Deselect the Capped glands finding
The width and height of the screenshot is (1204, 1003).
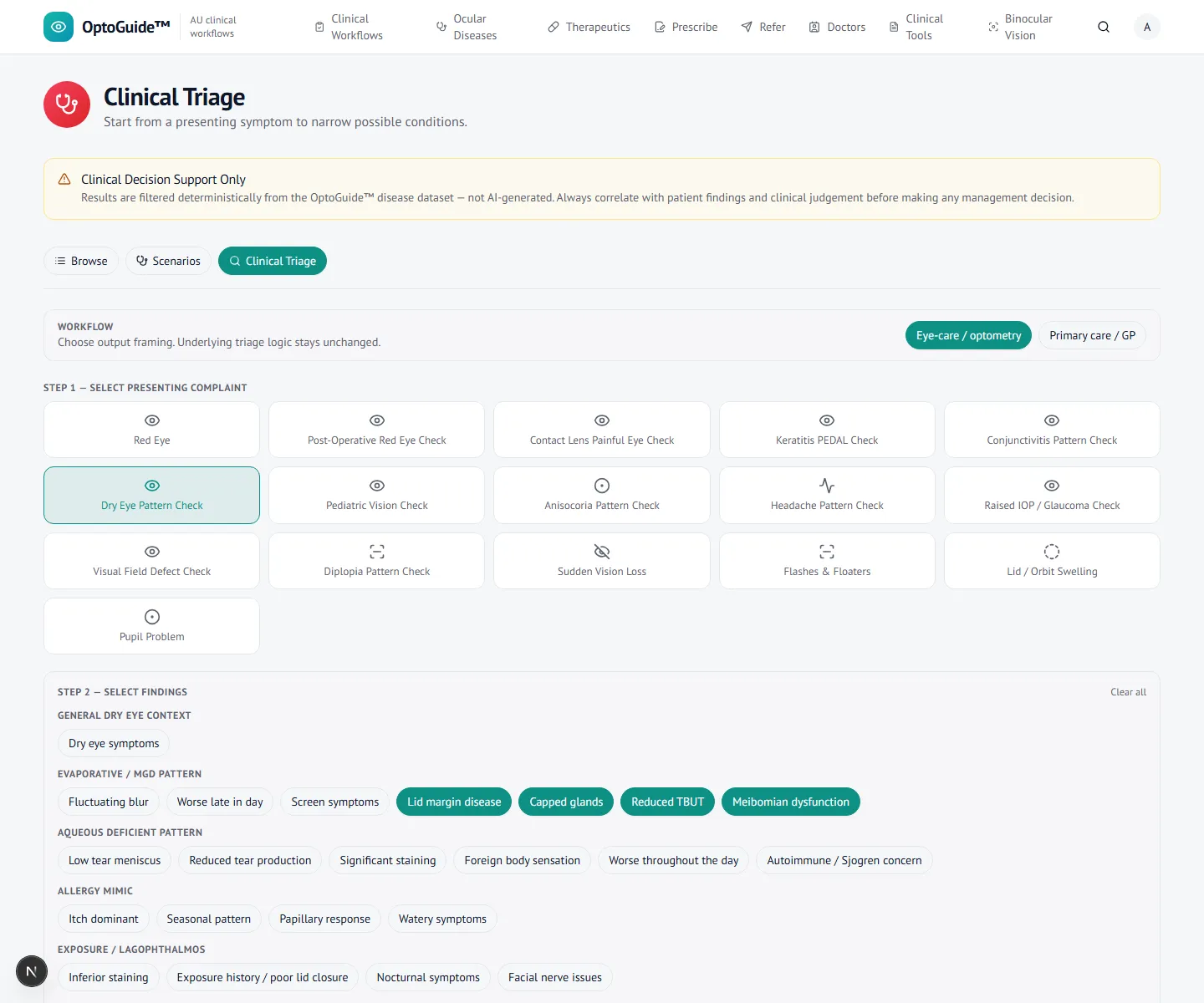tap(566, 802)
